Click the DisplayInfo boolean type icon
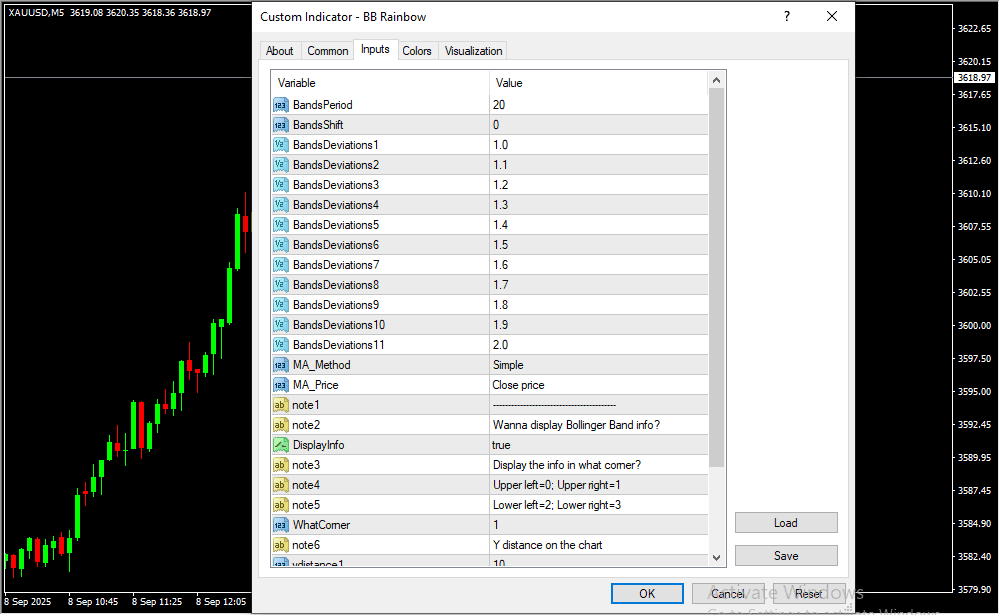 pyautogui.click(x=280, y=445)
